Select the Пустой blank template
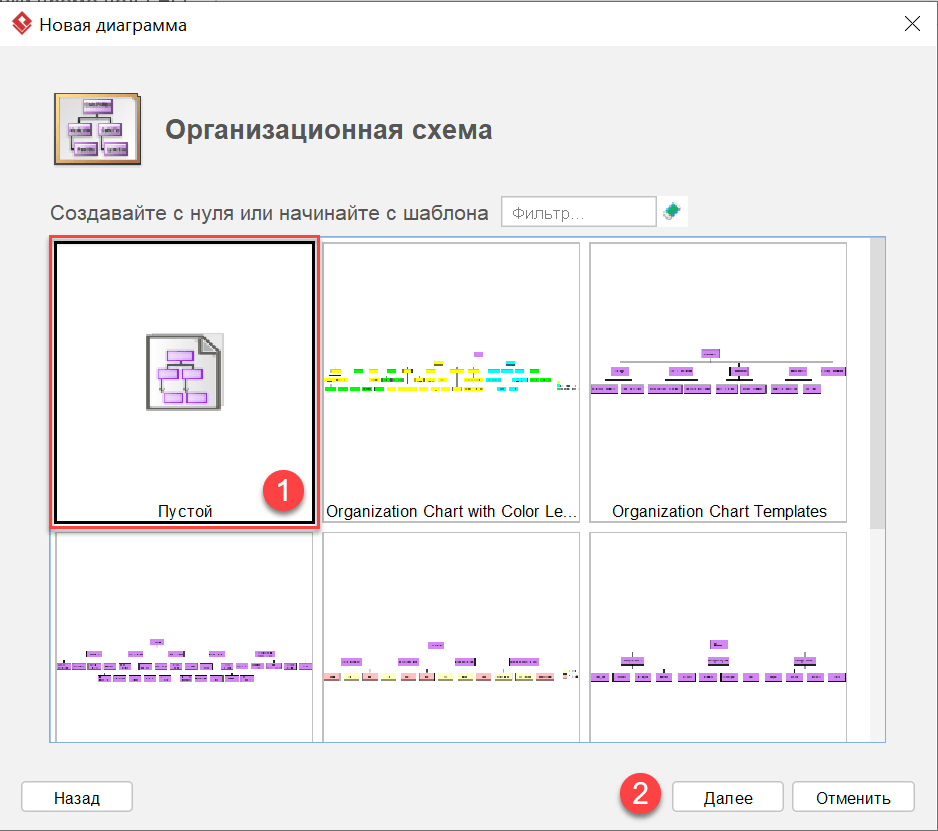 [x=183, y=380]
